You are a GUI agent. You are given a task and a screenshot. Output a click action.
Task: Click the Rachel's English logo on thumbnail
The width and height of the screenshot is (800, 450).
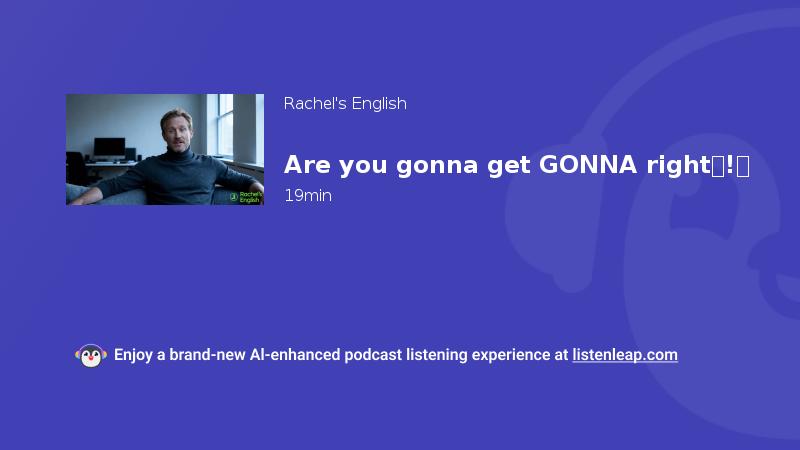[x=246, y=197]
